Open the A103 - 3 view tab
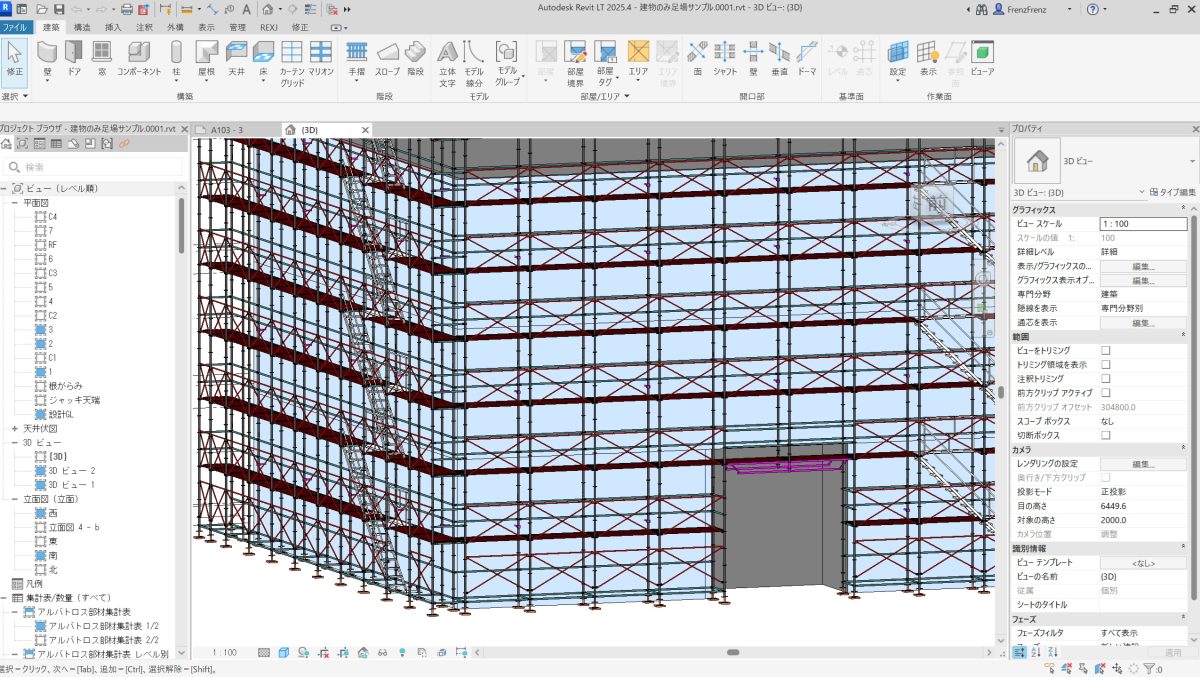Viewport: 1200px width, 677px height. click(x=227, y=130)
